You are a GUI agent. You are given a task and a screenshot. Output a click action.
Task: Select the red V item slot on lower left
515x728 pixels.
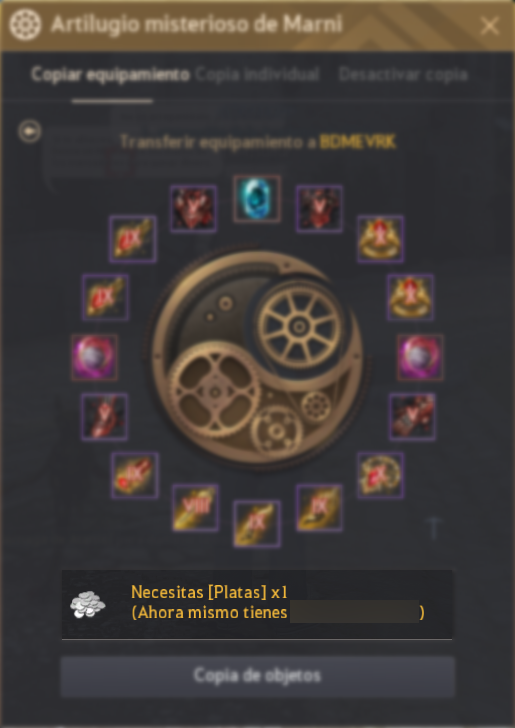point(104,416)
